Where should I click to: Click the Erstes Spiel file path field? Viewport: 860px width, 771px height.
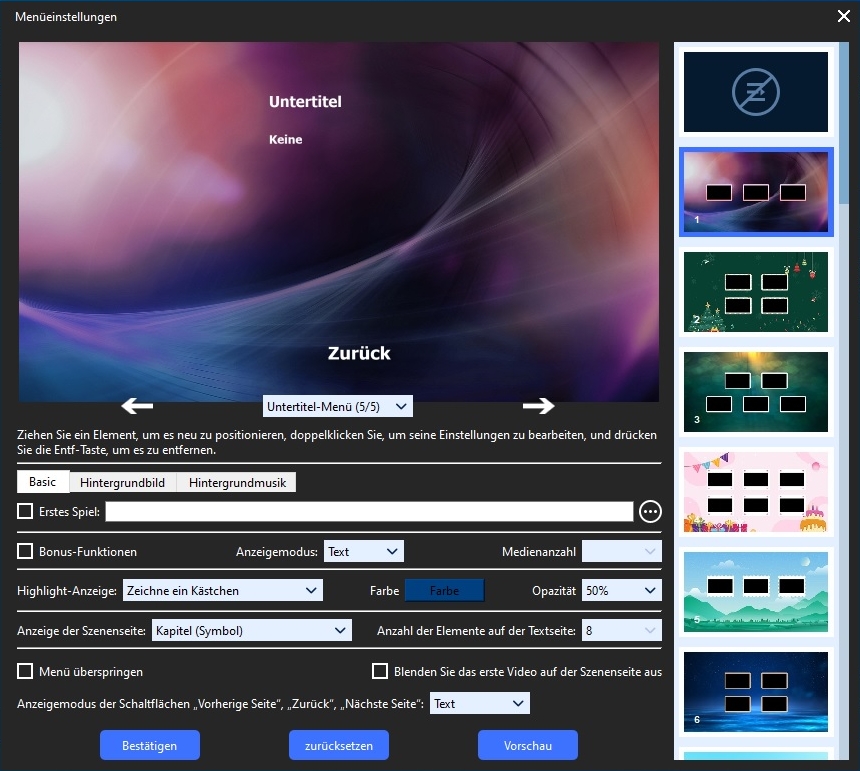369,512
